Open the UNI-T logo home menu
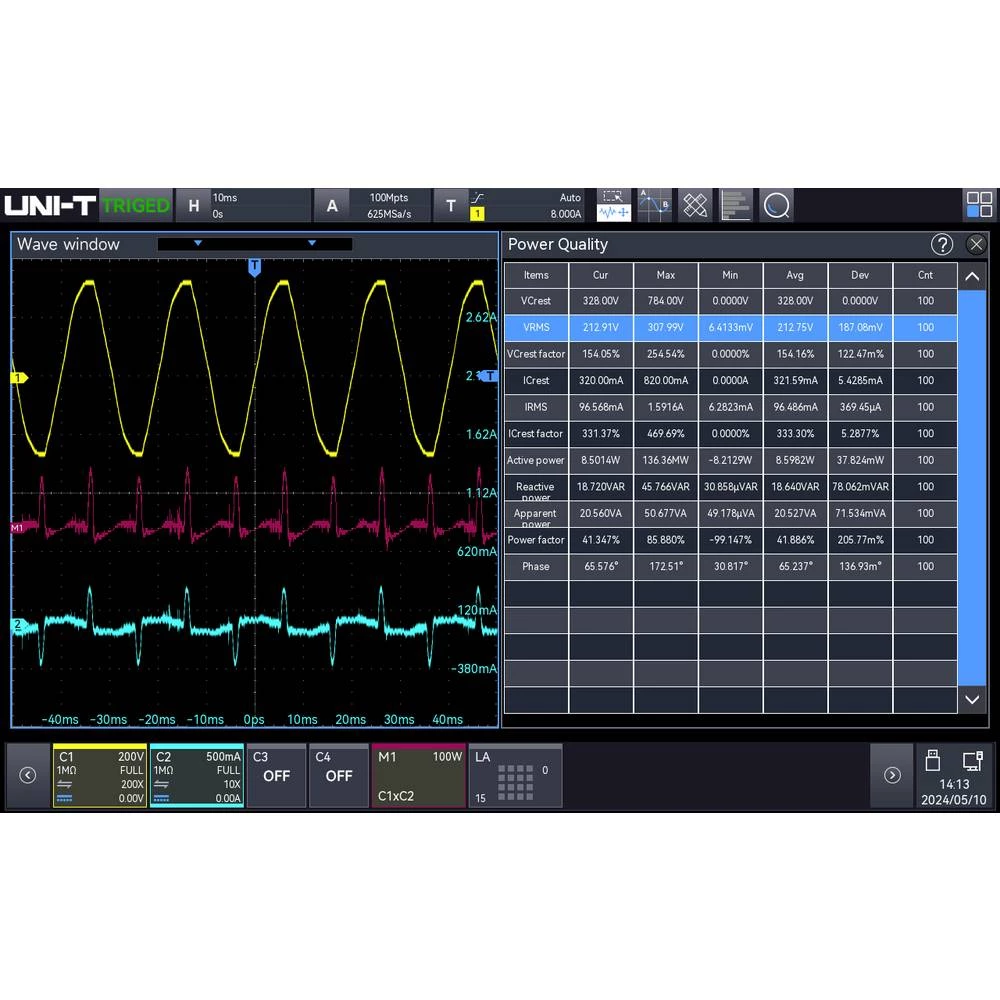The width and height of the screenshot is (1000, 1000). click(50, 205)
